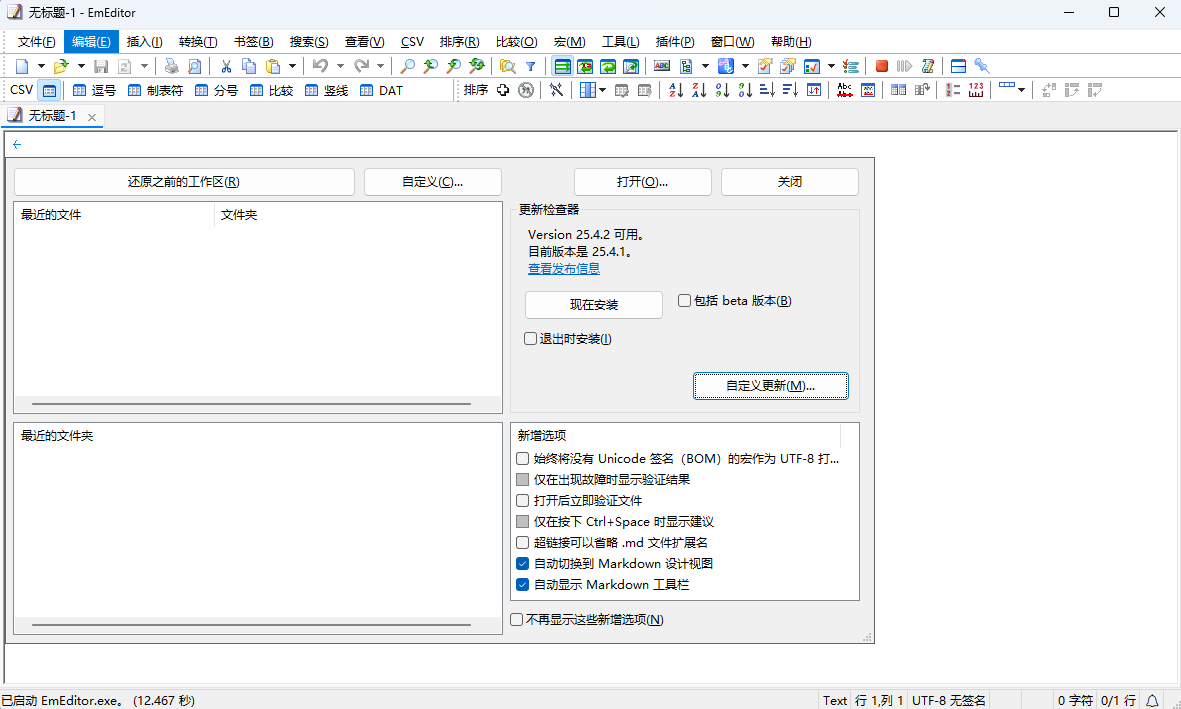Click the Sort A to Z icon
Screen dimensions: 1181x709
(676, 90)
